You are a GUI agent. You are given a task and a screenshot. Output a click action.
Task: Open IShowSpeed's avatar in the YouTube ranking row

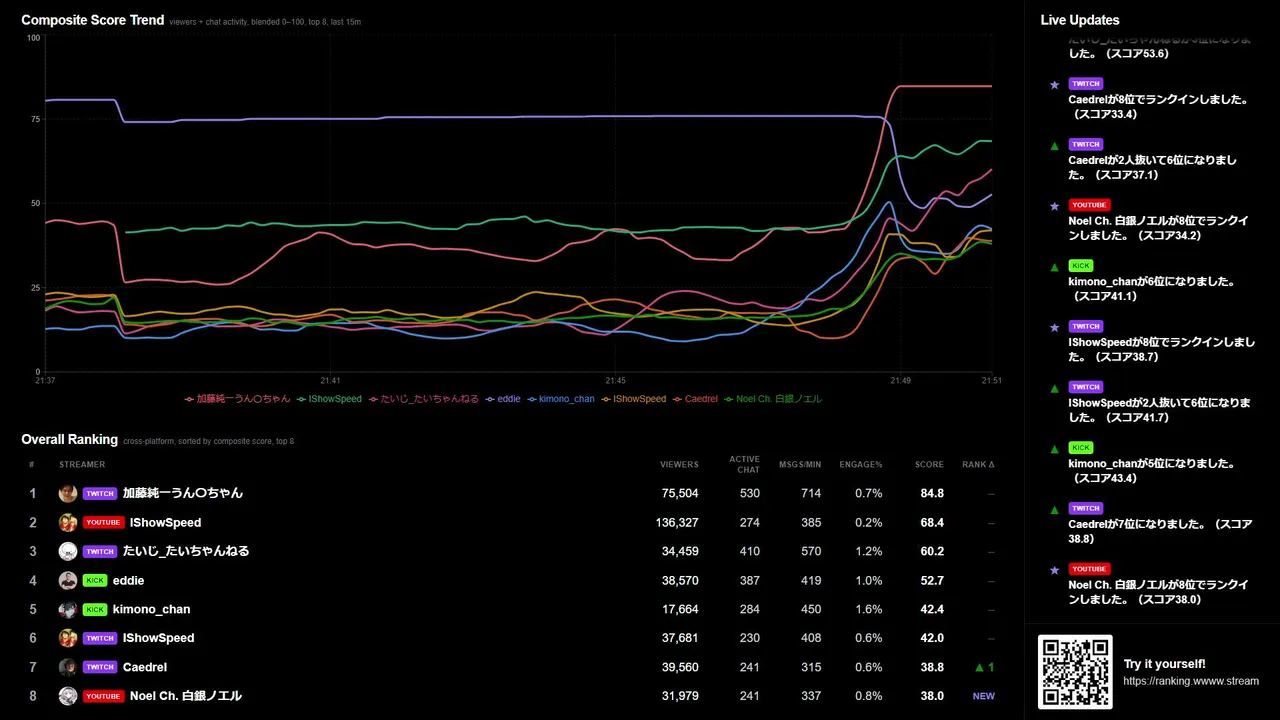pyautogui.click(x=68, y=522)
